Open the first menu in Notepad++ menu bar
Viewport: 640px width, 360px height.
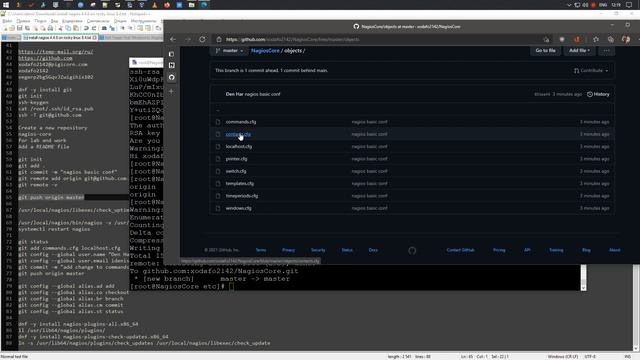tap(7, 21)
